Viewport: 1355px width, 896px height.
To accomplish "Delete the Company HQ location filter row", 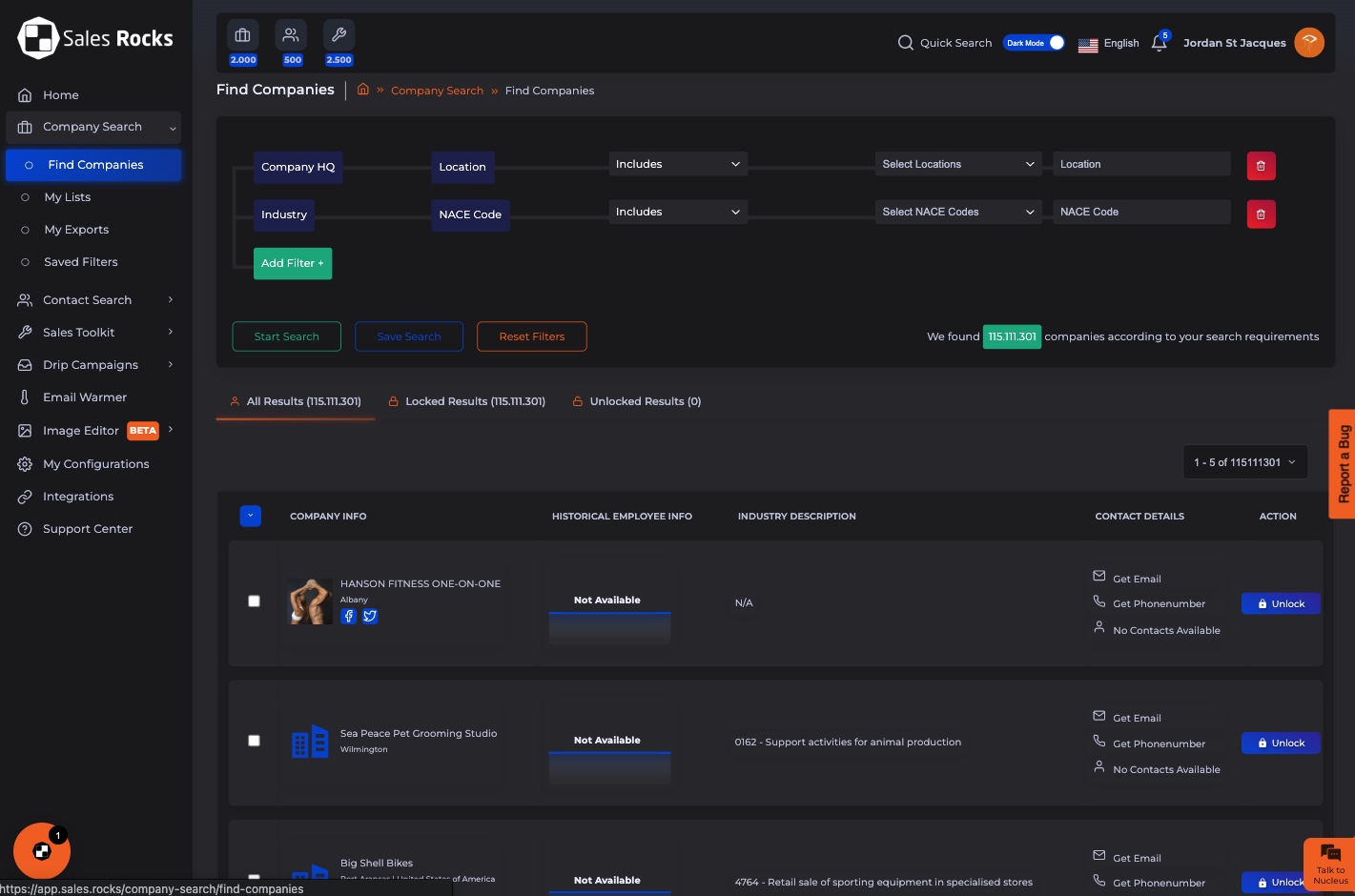I will pos(1261,166).
